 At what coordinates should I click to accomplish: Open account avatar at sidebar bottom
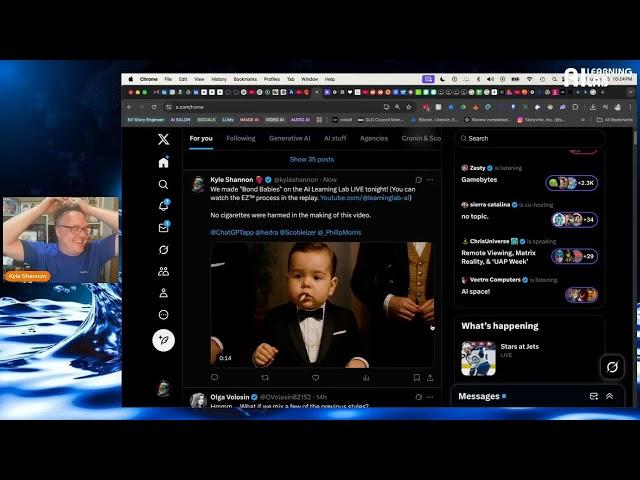pyautogui.click(x=163, y=389)
